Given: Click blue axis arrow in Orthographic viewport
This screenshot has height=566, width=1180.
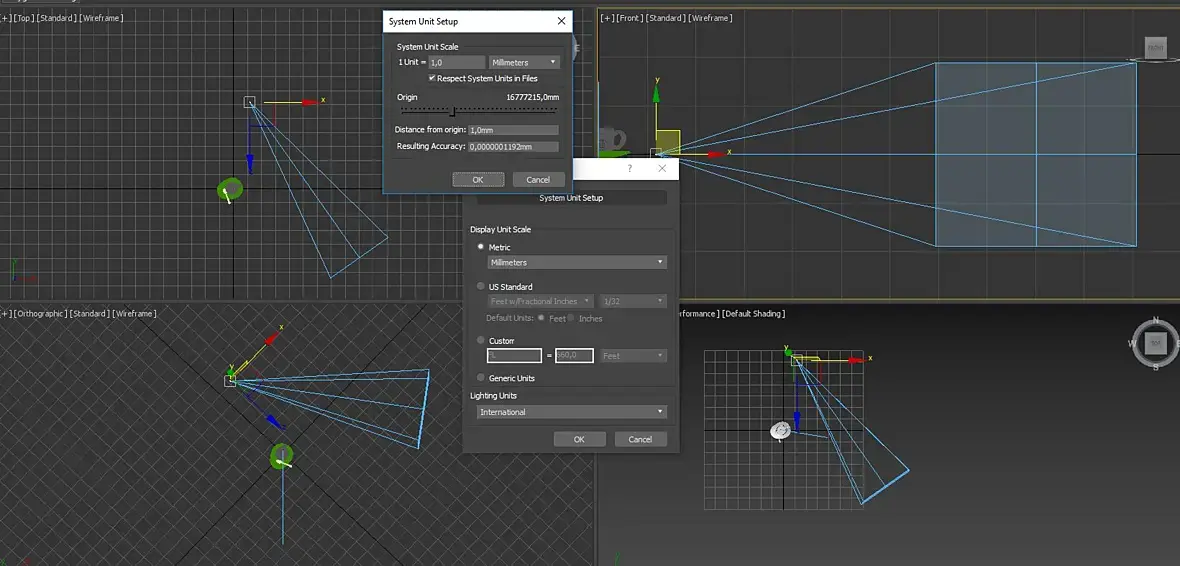Looking at the screenshot, I should 275,421.
